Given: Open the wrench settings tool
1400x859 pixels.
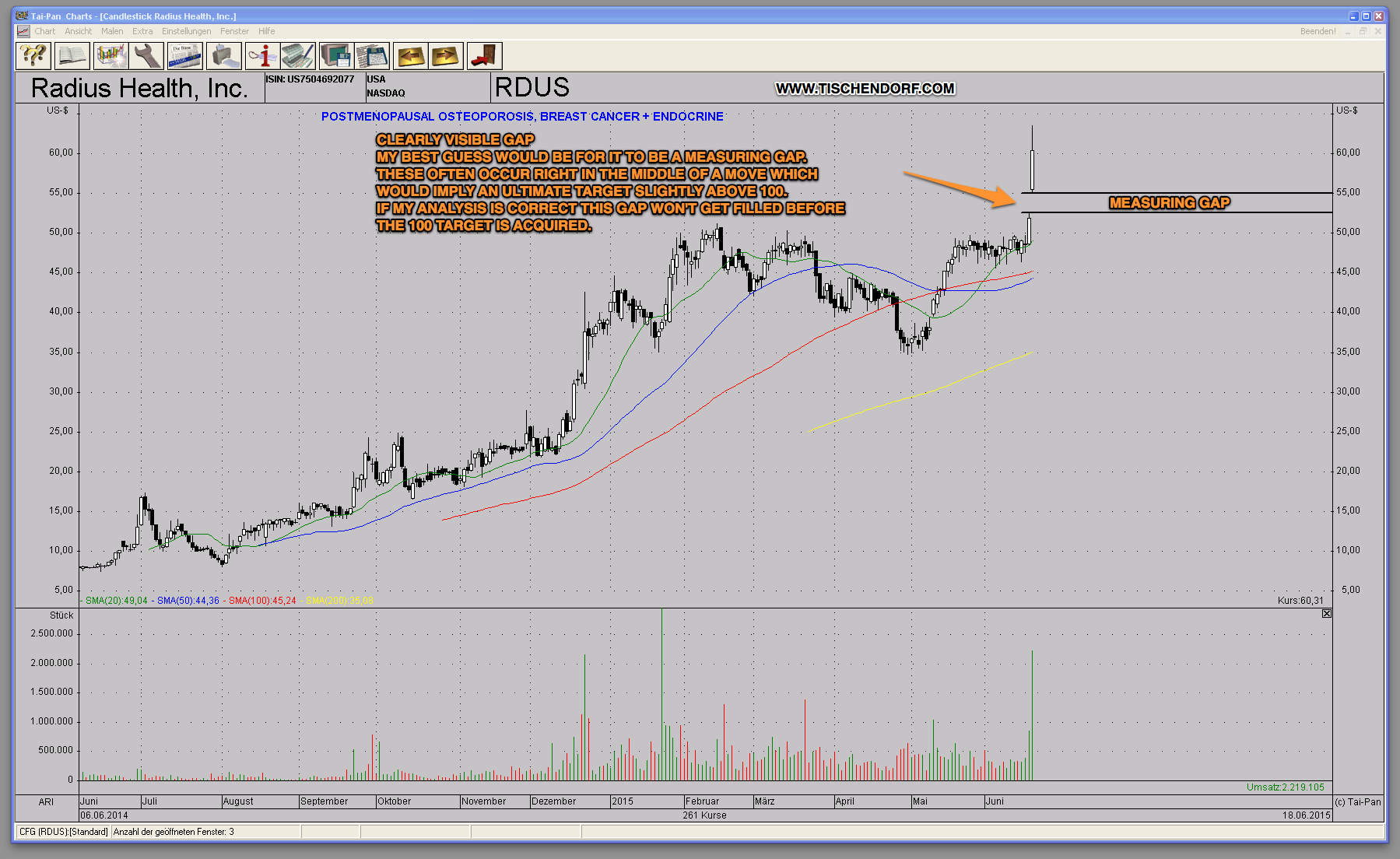Looking at the screenshot, I should pos(147,56).
